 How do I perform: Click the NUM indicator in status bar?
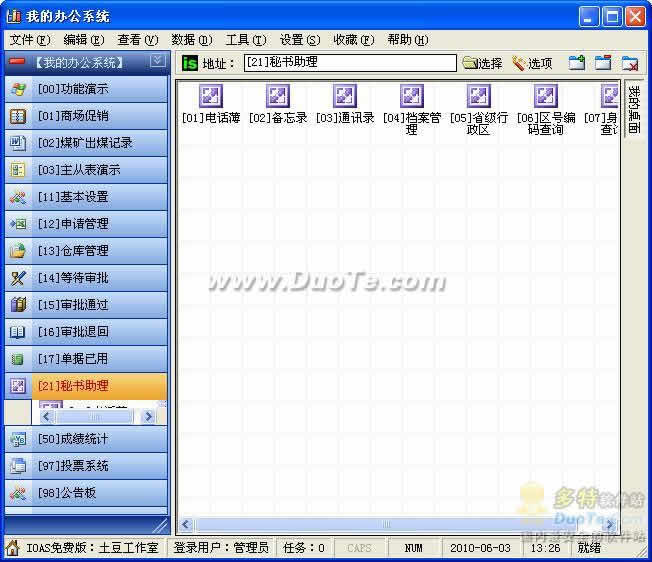tap(413, 548)
